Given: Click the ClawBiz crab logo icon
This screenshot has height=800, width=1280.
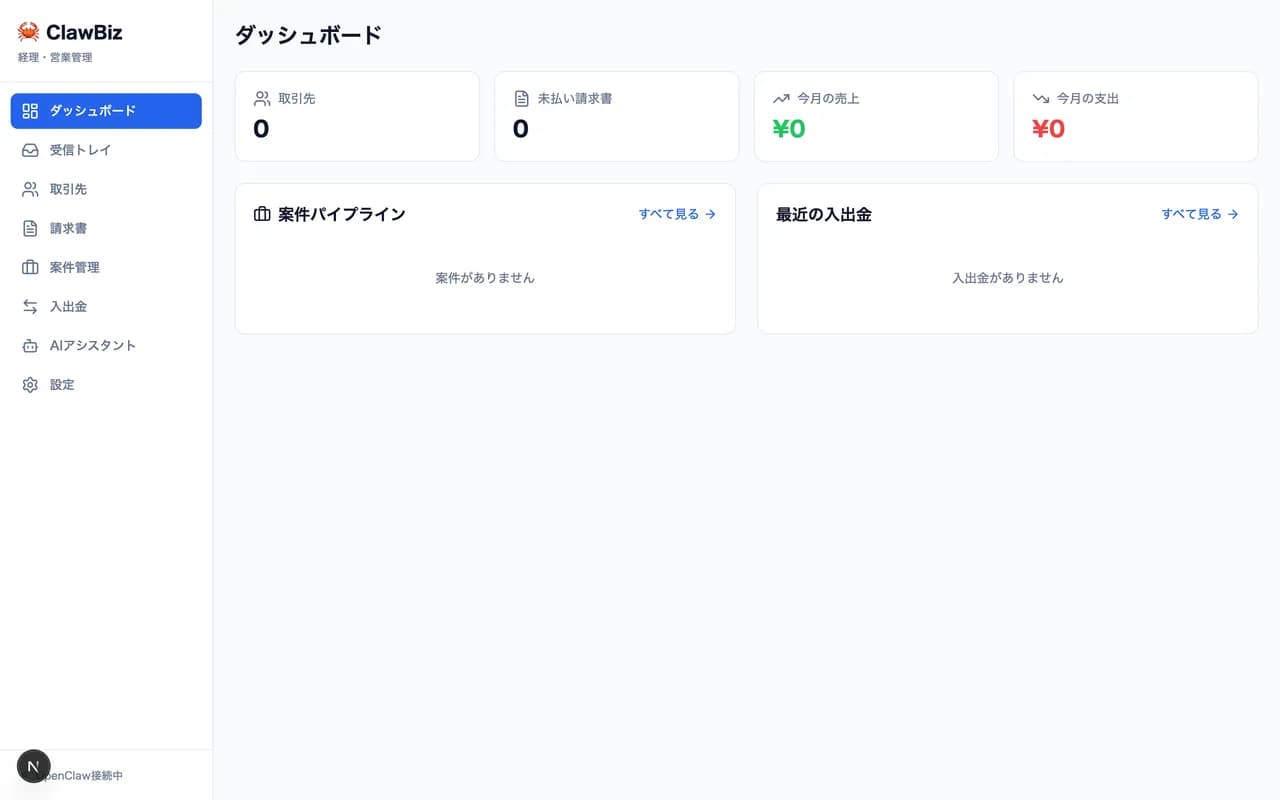Looking at the screenshot, I should 28,32.
